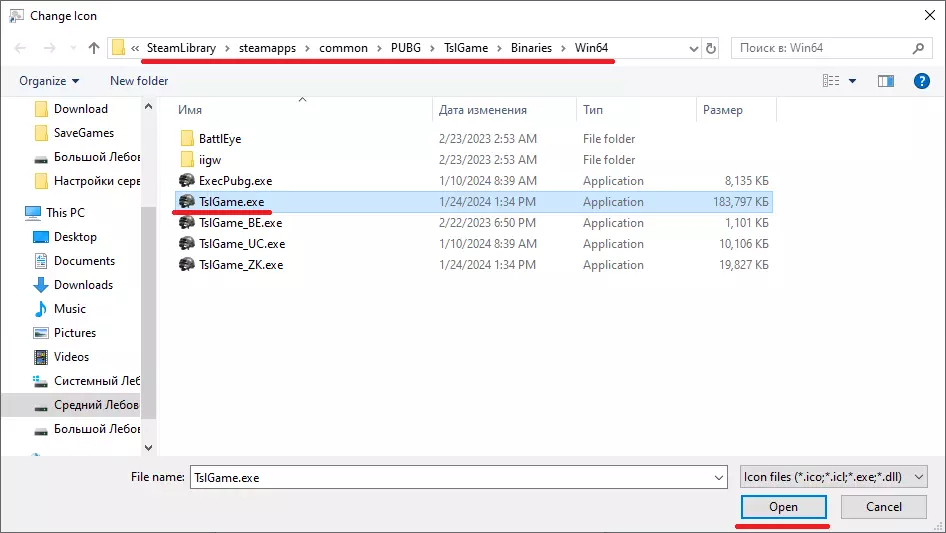Open Help with the question mark icon

point(921,81)
